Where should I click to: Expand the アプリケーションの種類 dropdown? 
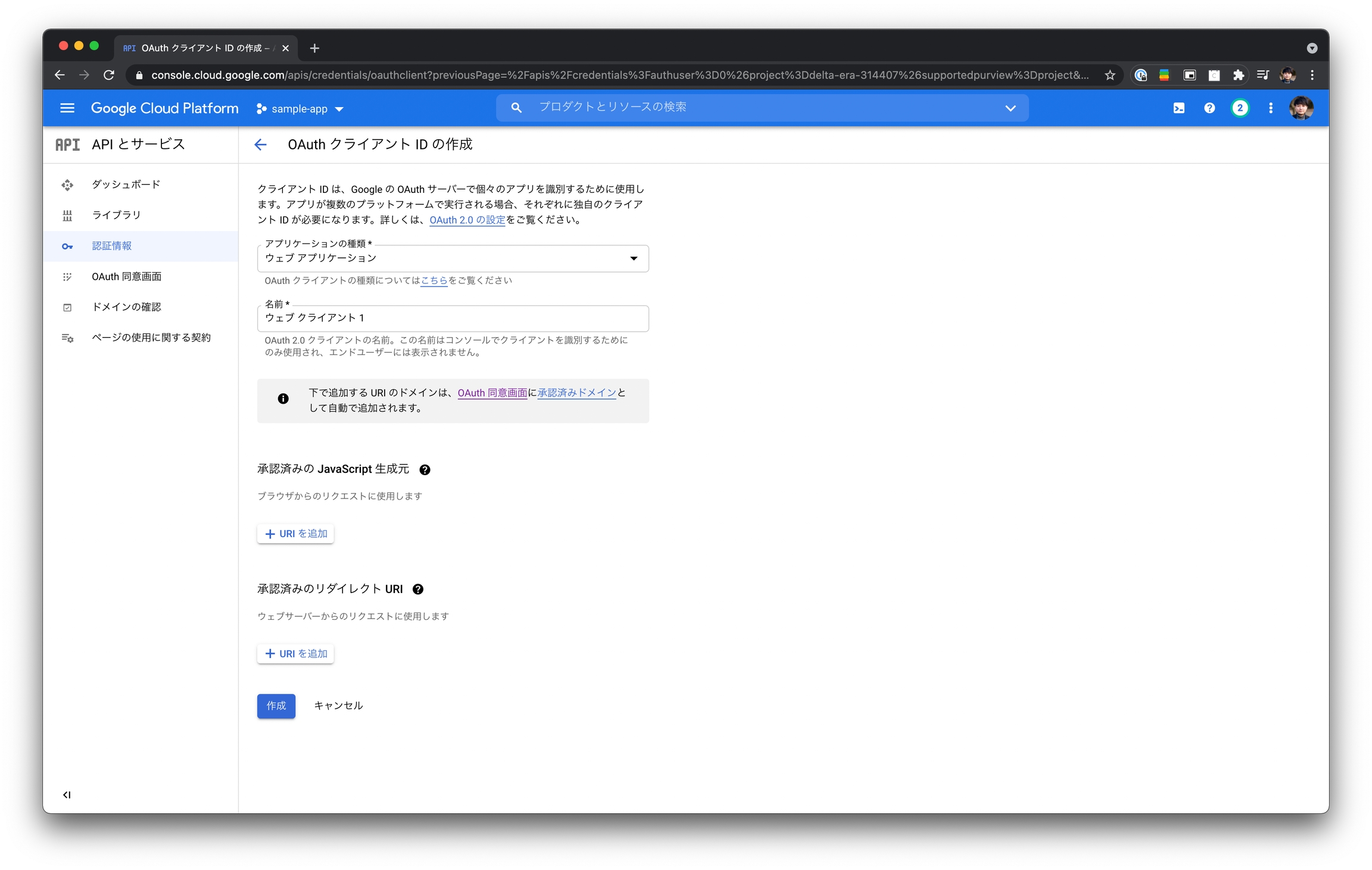point(453,258)
